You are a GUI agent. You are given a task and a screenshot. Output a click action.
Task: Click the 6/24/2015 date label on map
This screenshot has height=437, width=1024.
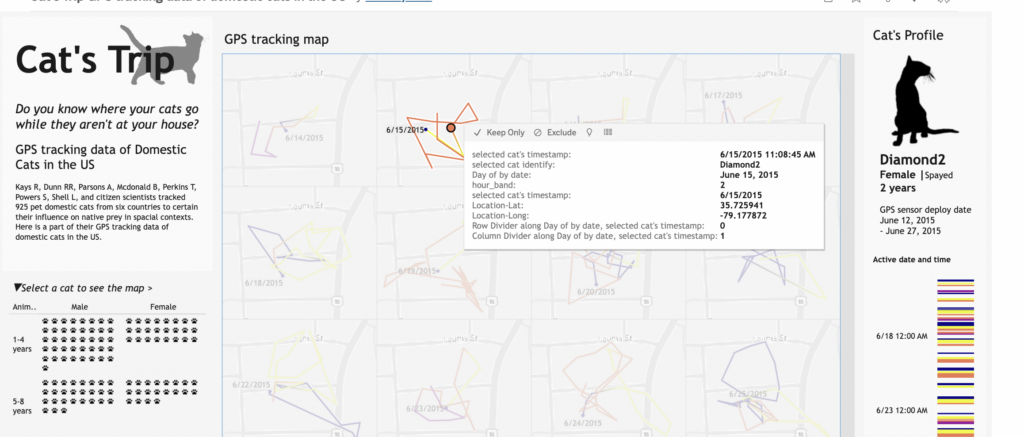581,423
